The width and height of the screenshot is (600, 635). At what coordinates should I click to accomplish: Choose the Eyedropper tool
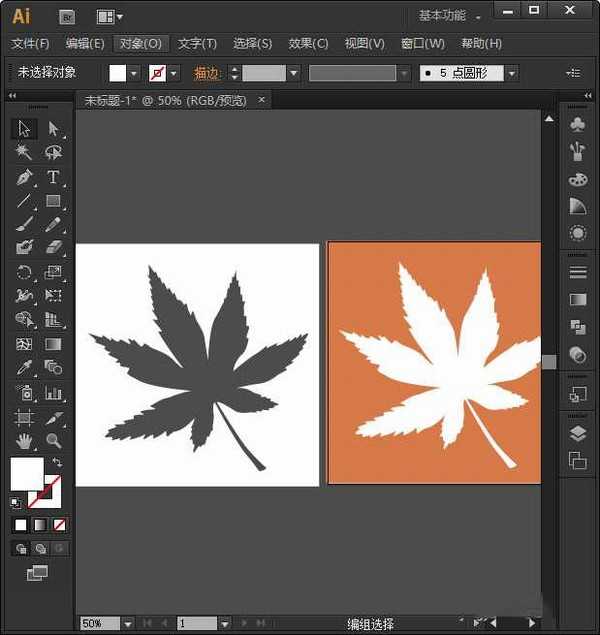coord(25,368)
